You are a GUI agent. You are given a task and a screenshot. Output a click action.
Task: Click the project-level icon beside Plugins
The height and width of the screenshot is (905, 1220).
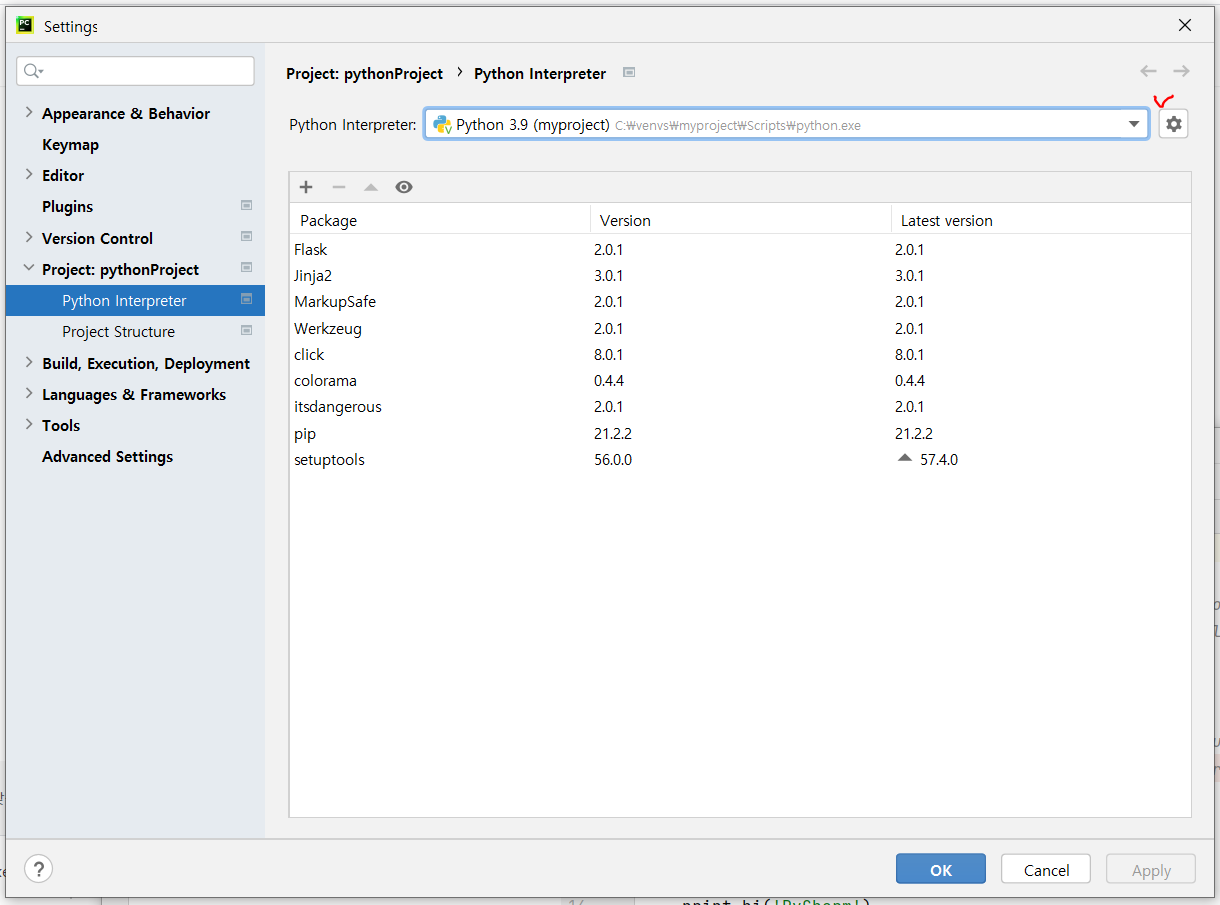pos(246,205)
